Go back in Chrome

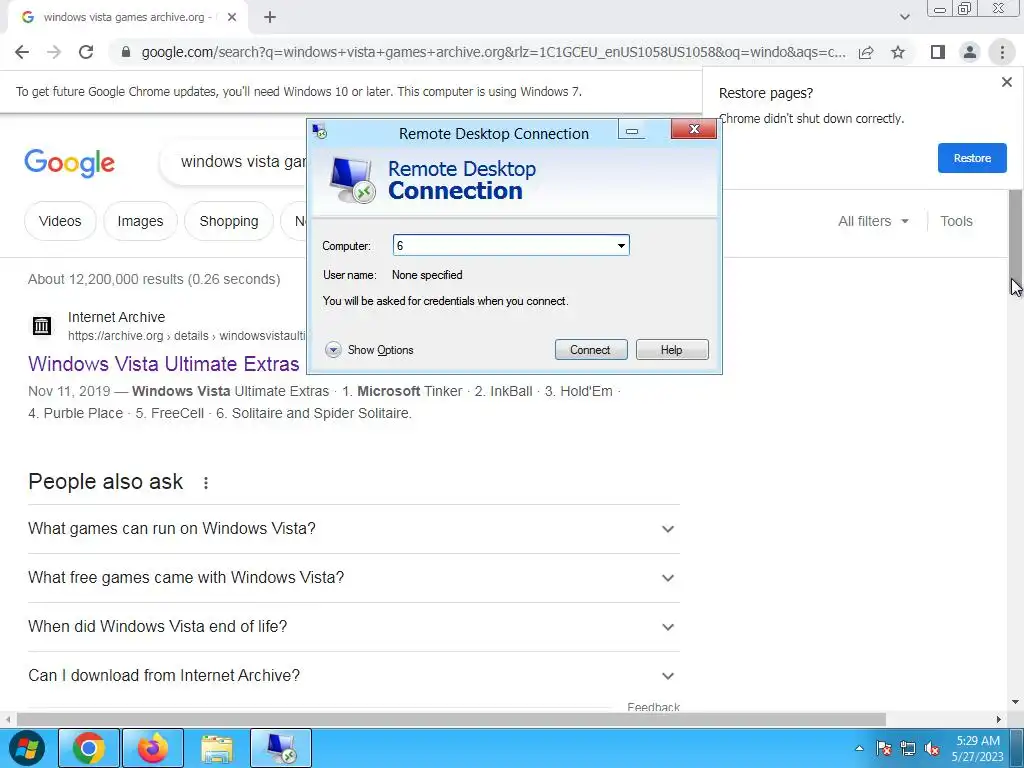[22, 52]
